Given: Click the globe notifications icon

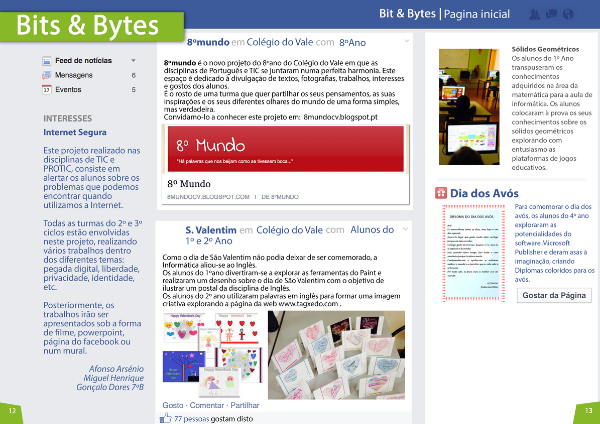Looking at the screenshot, I should pyautogui.click(x=581, y=13).
